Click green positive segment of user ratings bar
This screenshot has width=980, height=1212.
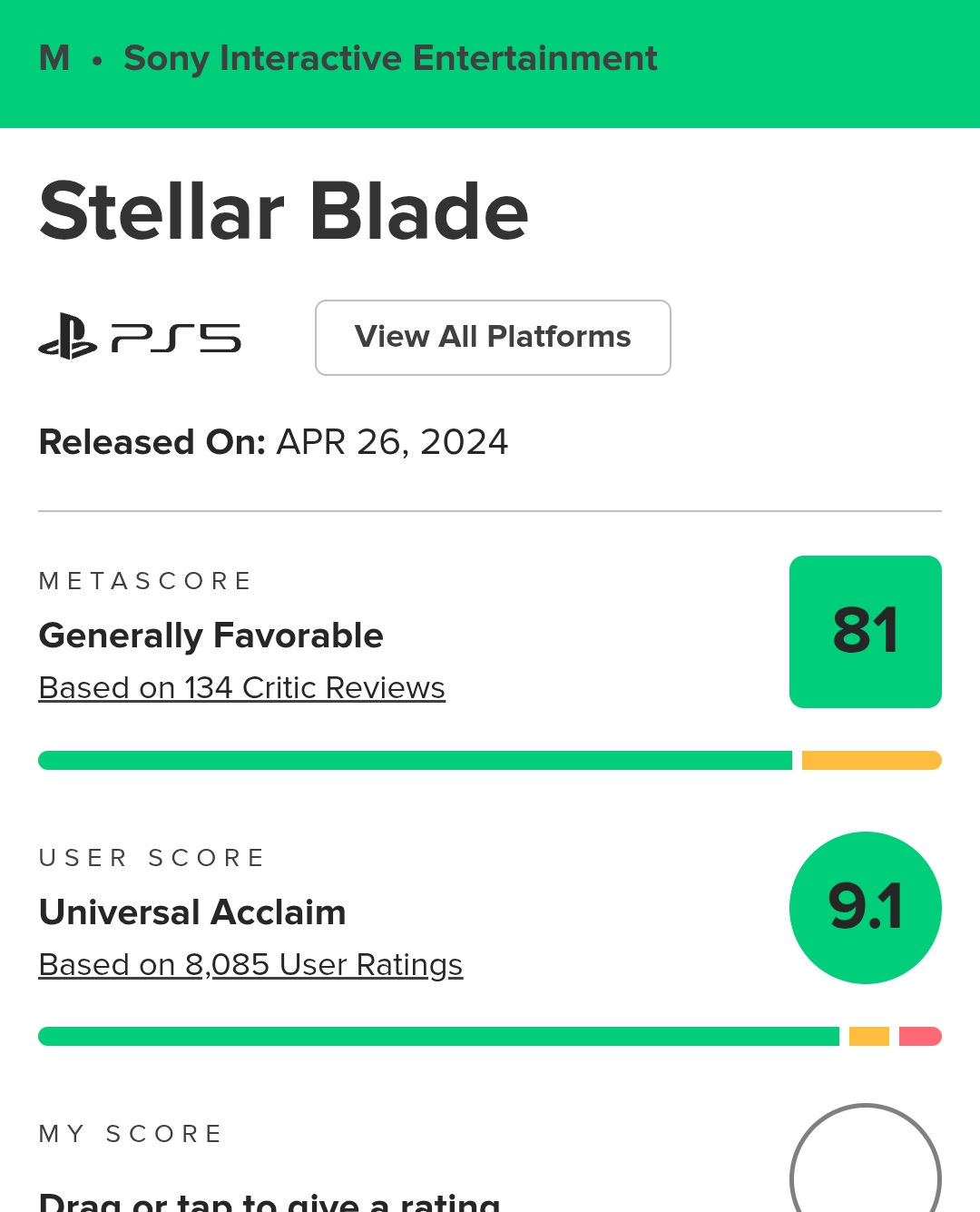click(438, 1036)
